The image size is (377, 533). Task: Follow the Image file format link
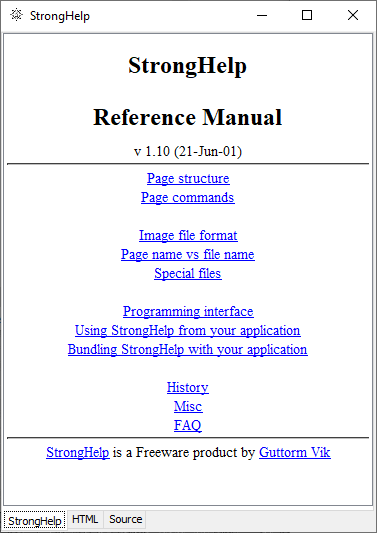(x=188, y=235)
